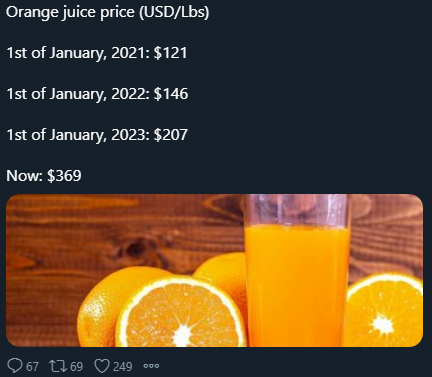This screenshot has width=432, height=377.
Task: Click the orange half at photo's right edge
Action: tap(383, 310)
